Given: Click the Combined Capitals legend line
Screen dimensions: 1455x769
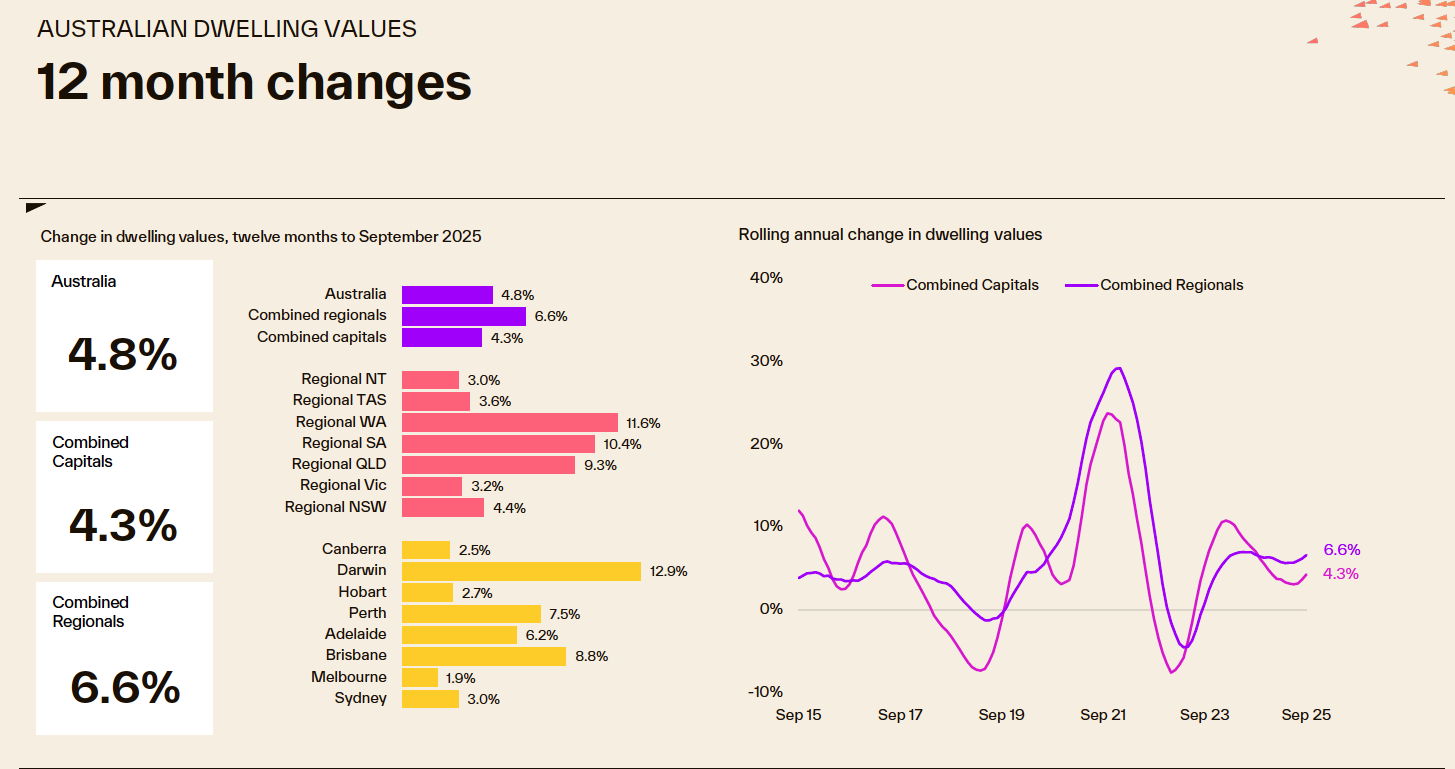Looking at the screenshot, I should 887,286.
